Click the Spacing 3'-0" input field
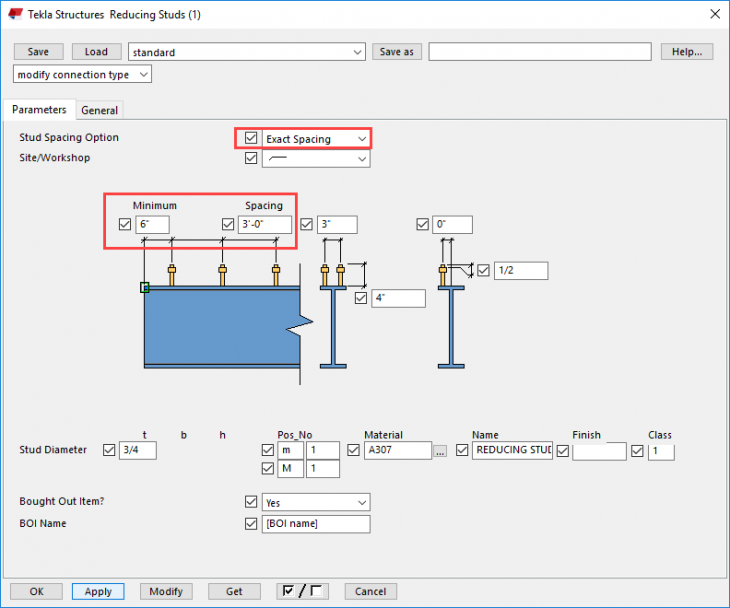Viewport: 730px width, 608px height. click(264, 225)
